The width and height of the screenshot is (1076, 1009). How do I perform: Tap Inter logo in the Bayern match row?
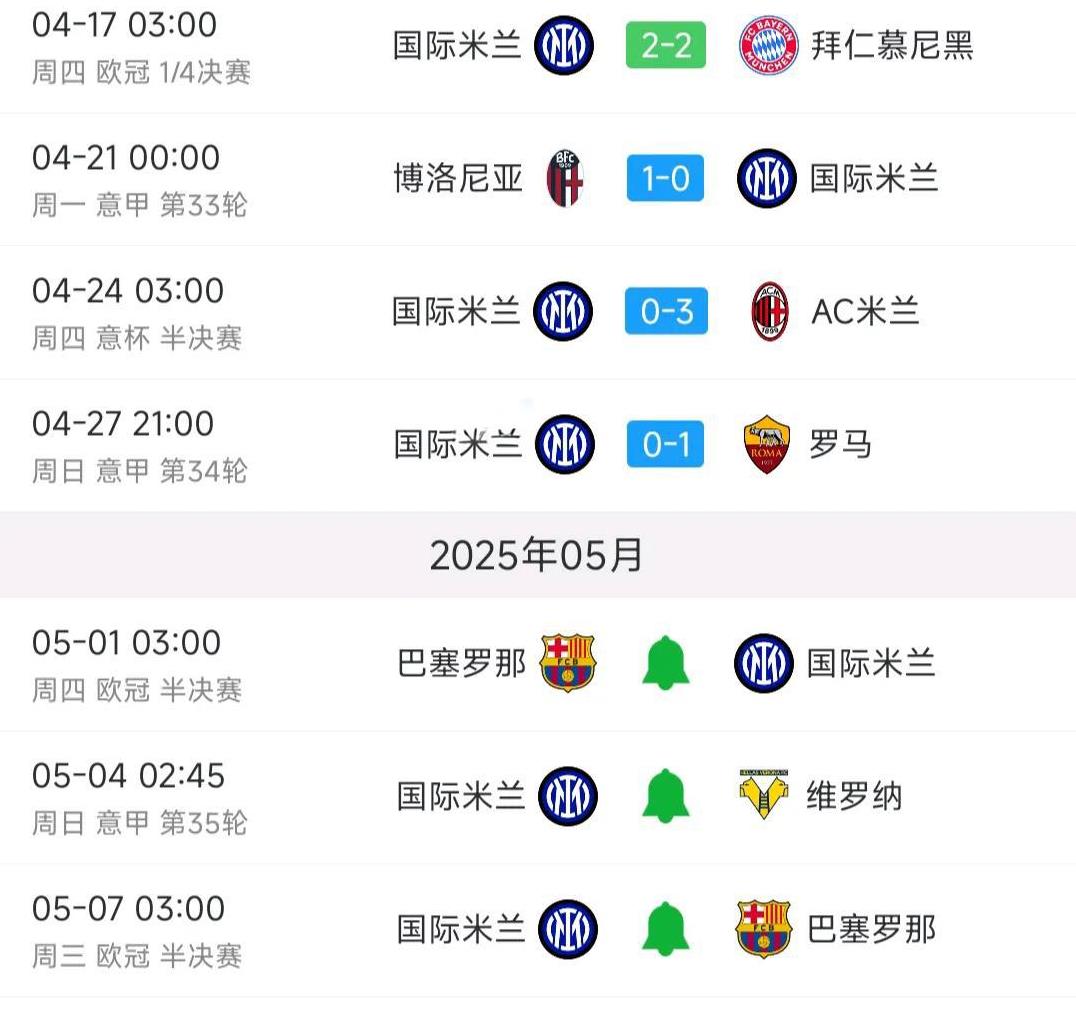564,45
